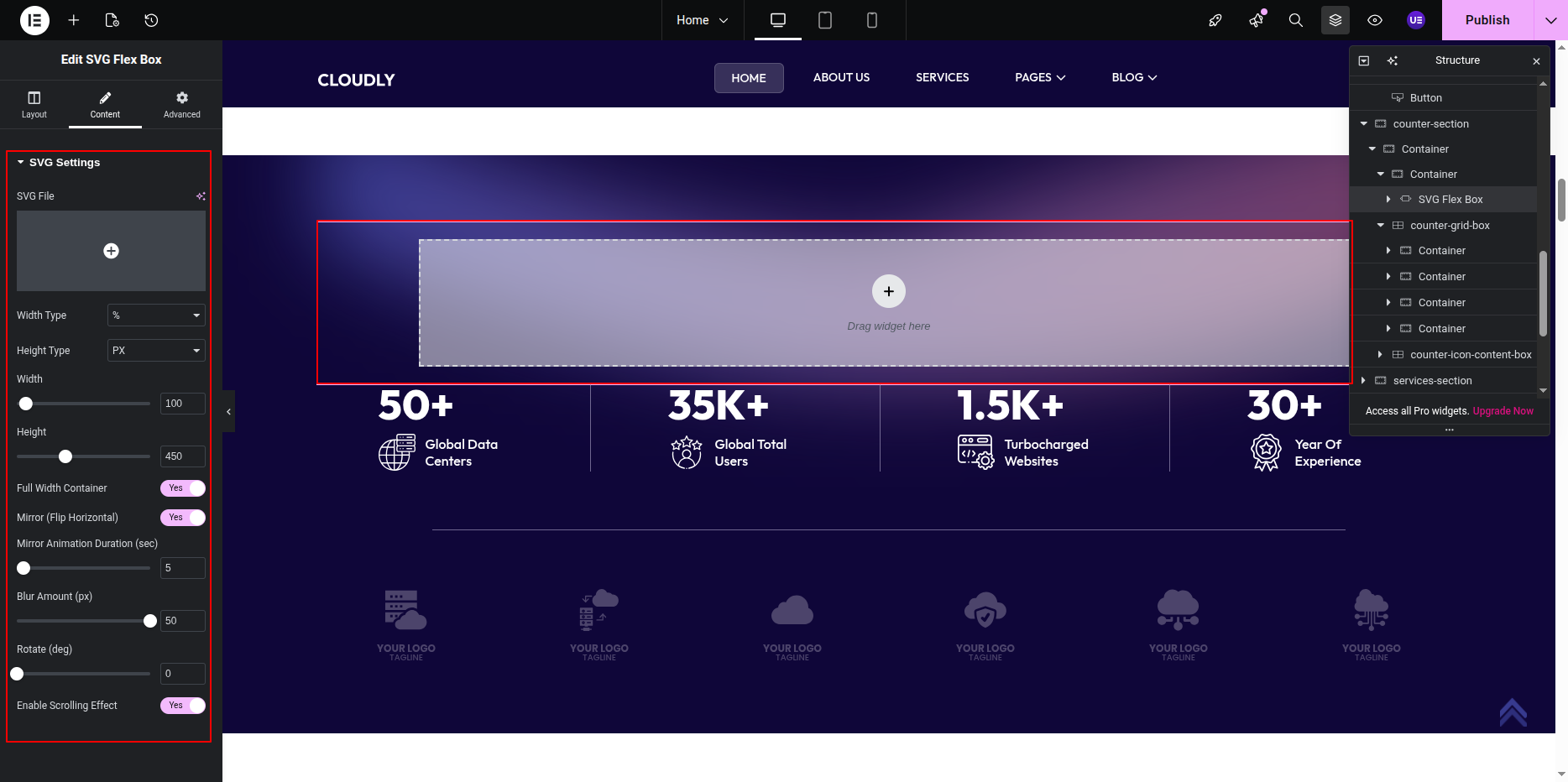Image resolution: width=1568 pixels, height=782 pixels.
Task: Toggle Enable Scrolling Effect switch
Action: tap(183, 706)
